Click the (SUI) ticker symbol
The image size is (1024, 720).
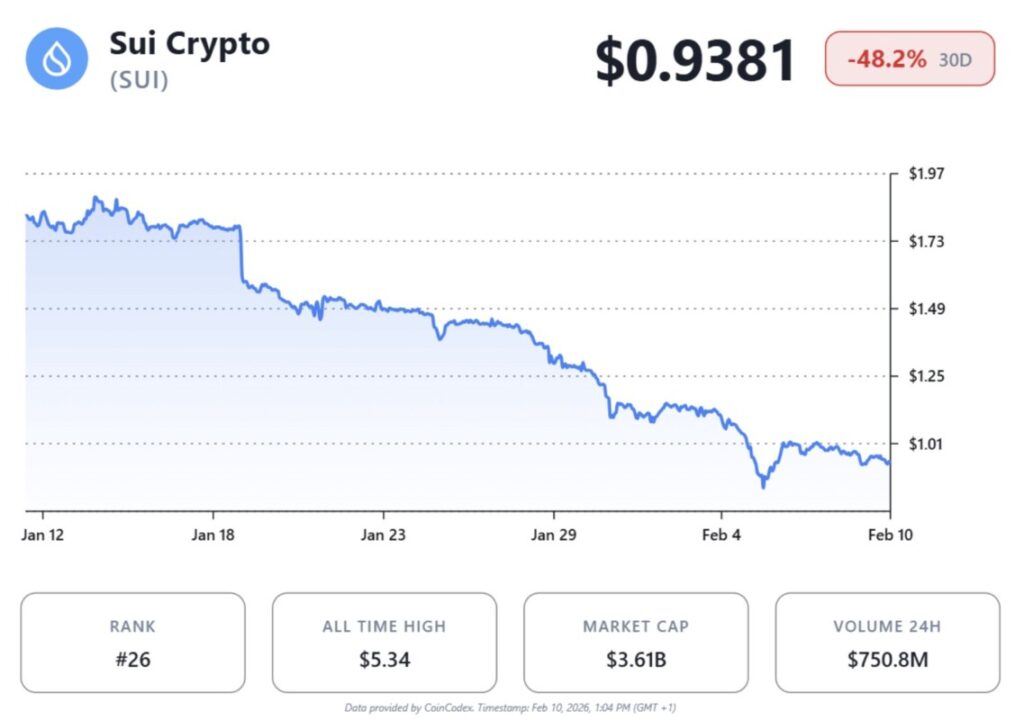(x=139, y=80)
